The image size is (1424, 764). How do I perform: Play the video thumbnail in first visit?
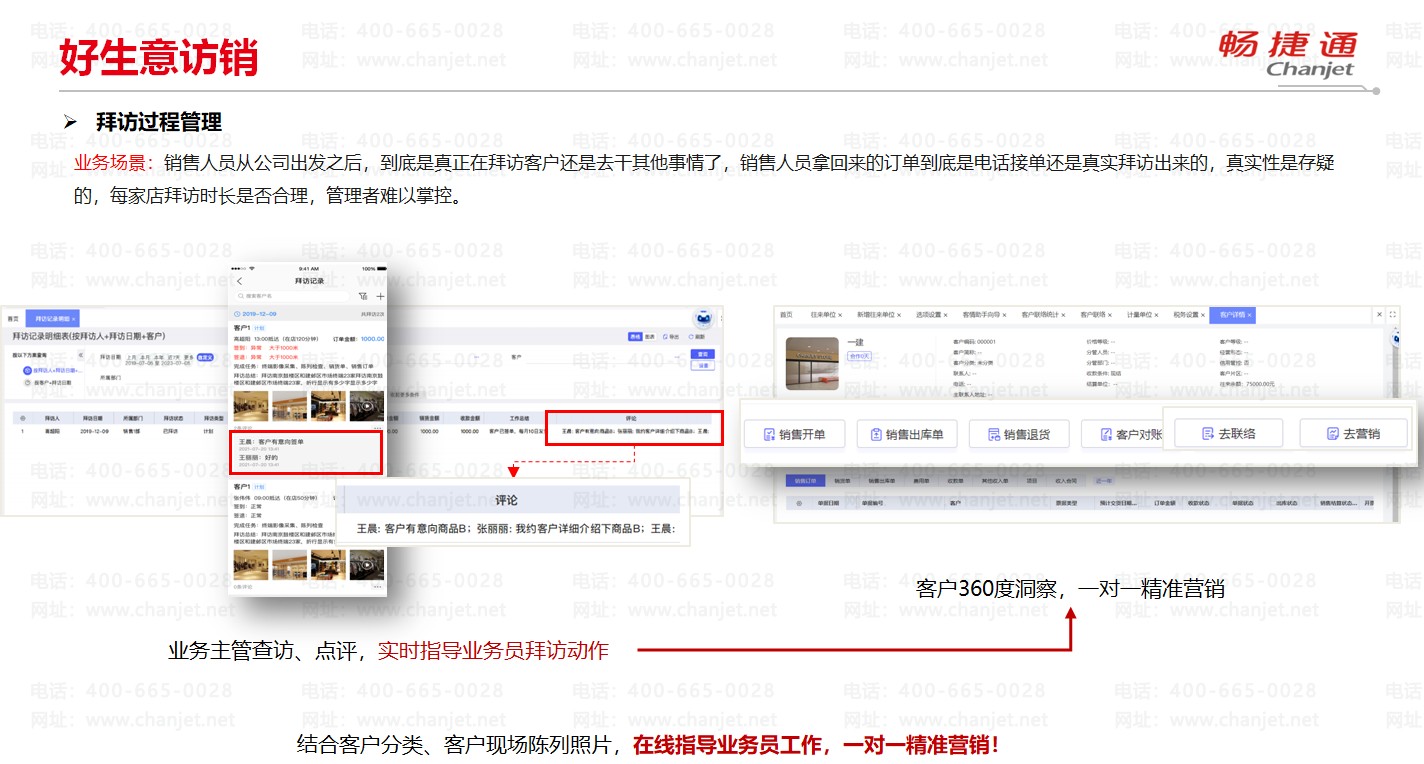(x=366, y=405)
